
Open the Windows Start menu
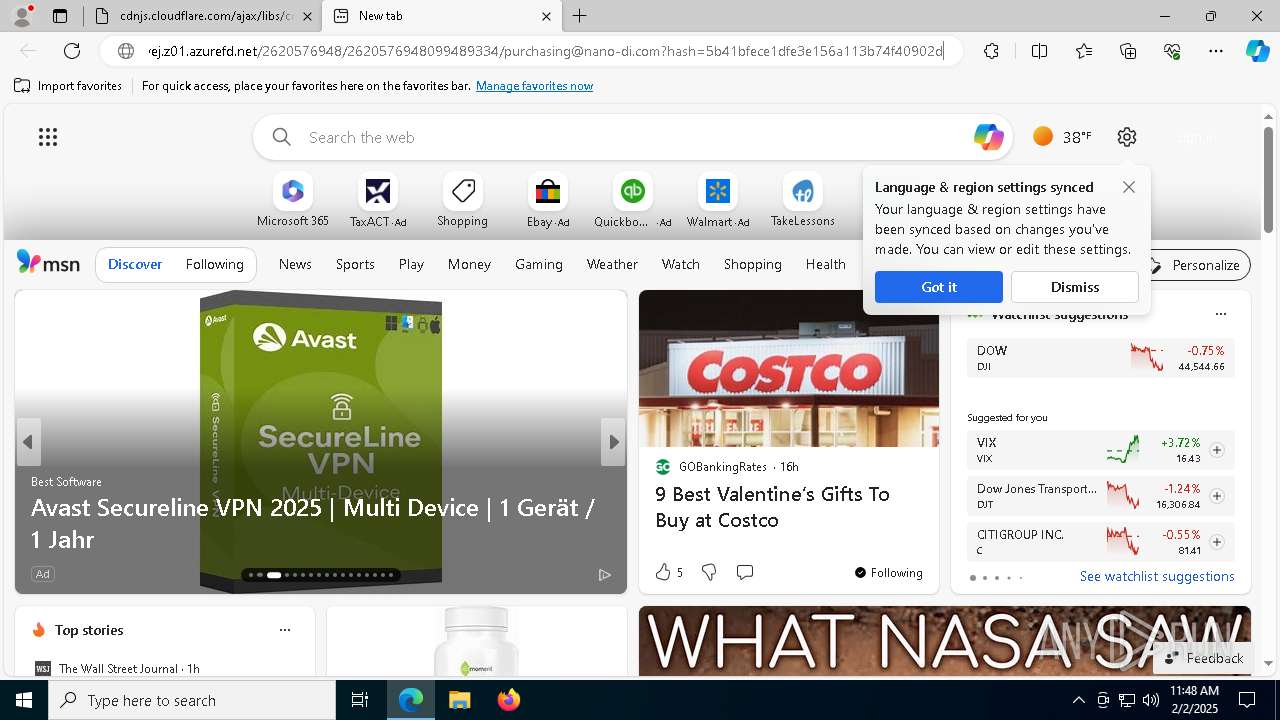coord(24,700)
